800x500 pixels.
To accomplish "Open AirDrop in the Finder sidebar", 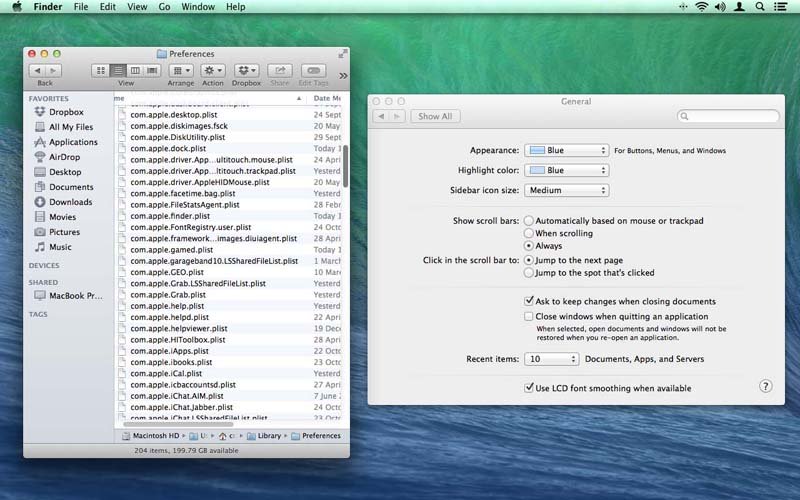I will tap(64, 157).
